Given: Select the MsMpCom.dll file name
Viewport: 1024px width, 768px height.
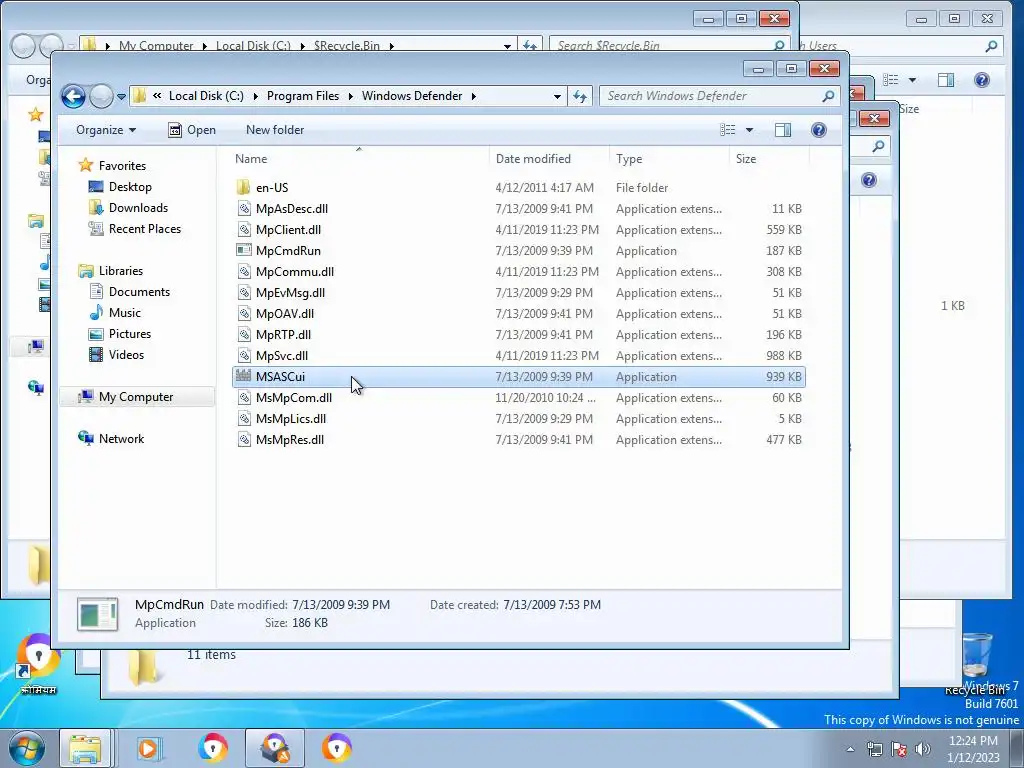Looking at the screenshot, I should coord(294,398).
